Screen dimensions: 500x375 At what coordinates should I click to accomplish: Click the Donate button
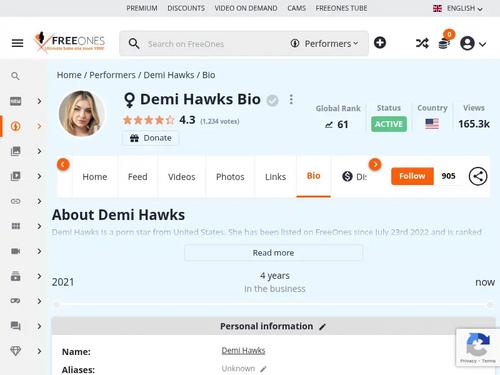pyautogui.click(x=151, y=138)
